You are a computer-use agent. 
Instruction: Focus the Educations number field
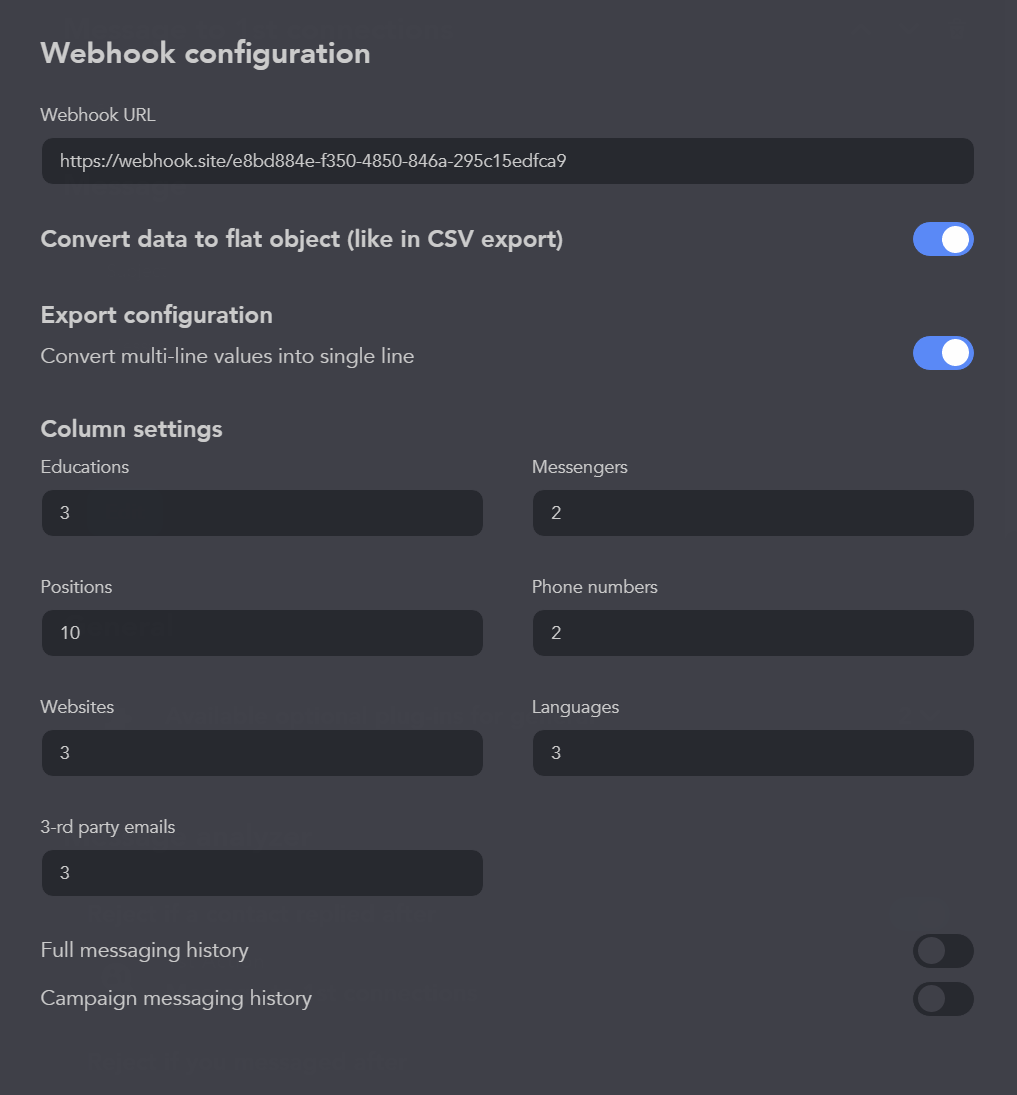[x=262, y=513]
